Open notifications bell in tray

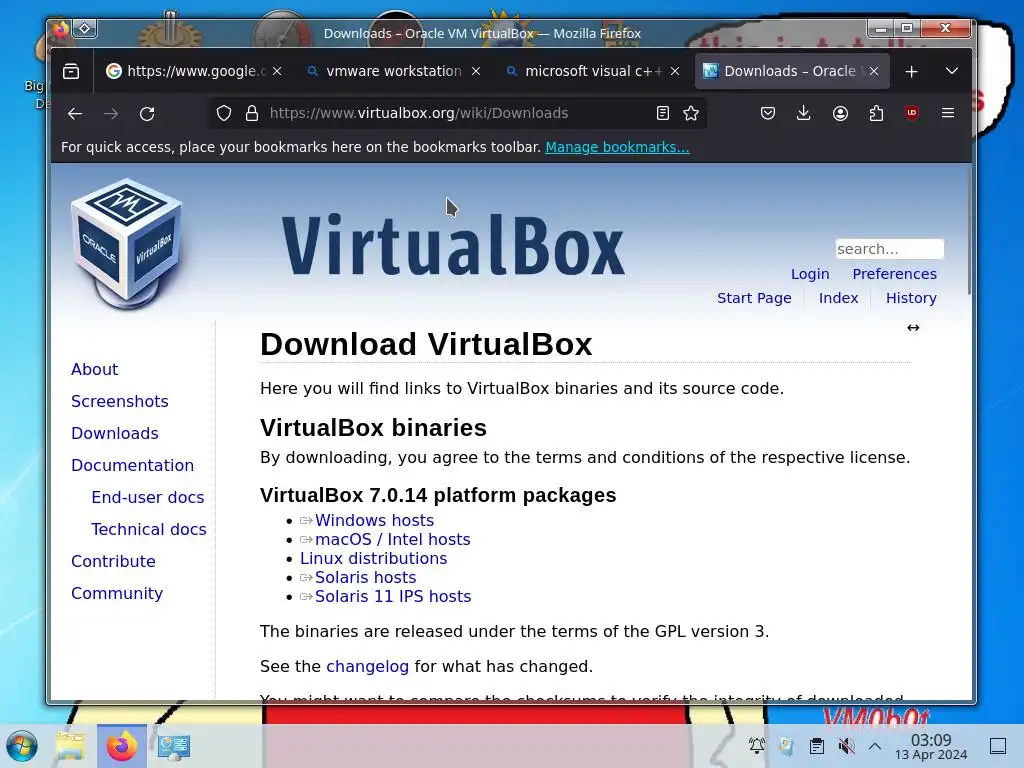click(x=757, y=746)
